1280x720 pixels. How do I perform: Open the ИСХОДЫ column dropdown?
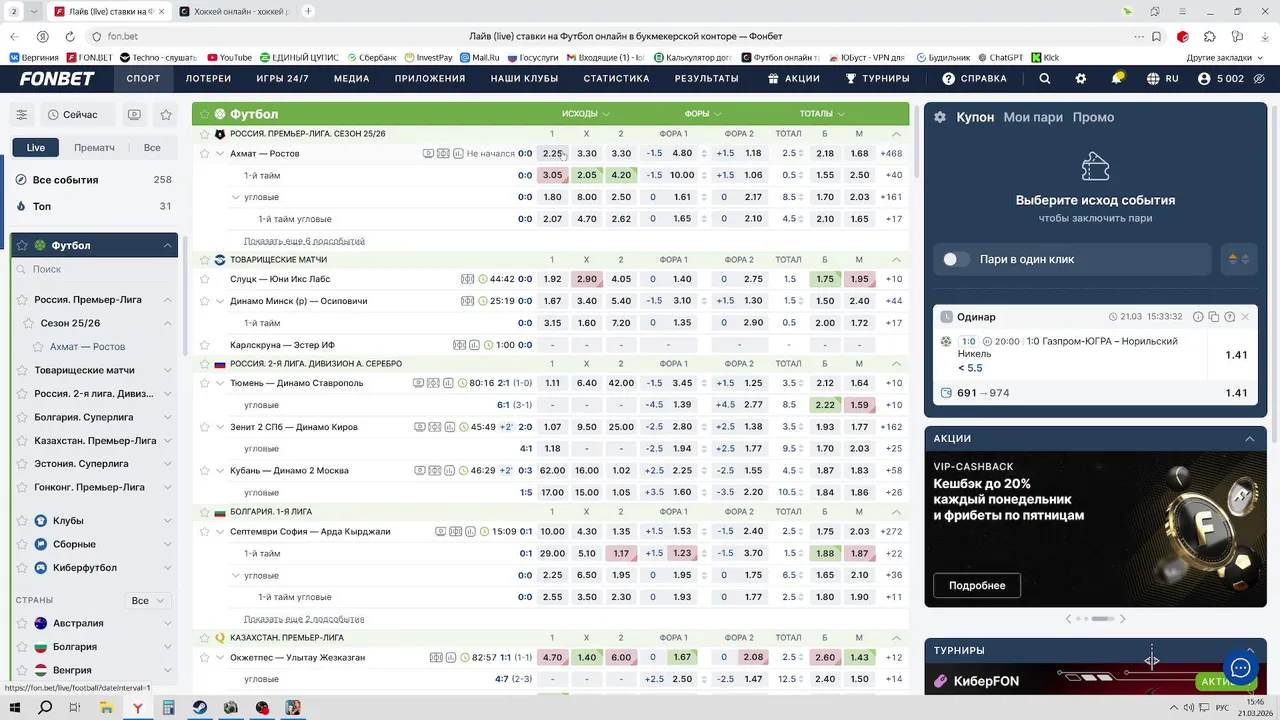click(586, 114)
